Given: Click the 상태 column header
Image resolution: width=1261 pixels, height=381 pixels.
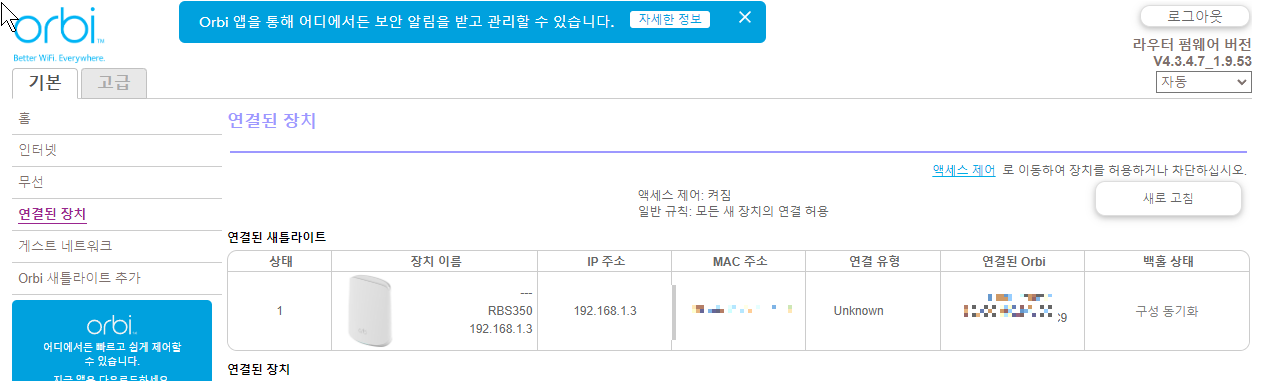Looking at the screenshot, I should [280, 262].
